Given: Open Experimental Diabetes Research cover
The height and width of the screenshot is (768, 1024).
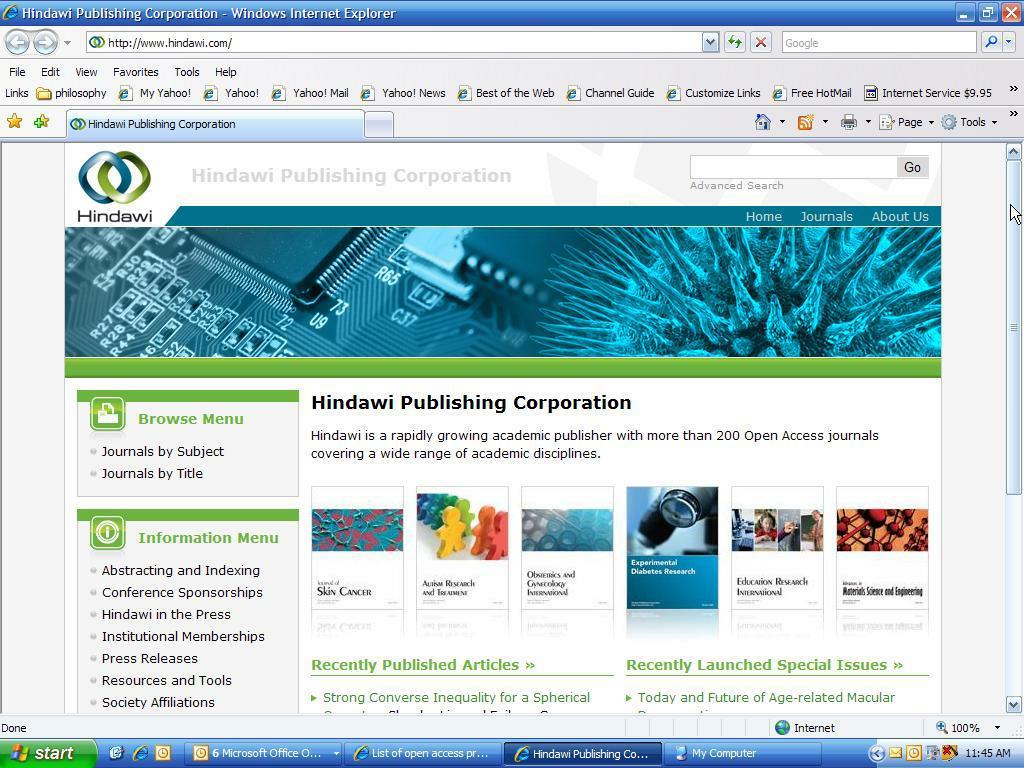Looking at the screenshot, I should click(x=672, y=549).
